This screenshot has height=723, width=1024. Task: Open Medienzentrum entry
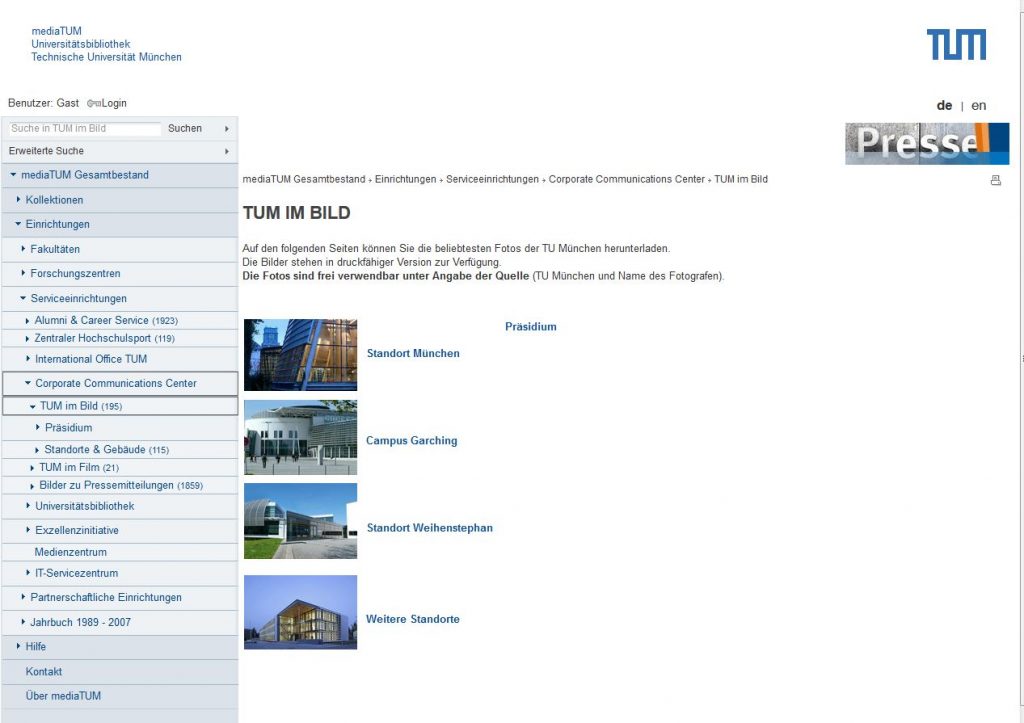[71, 552]
